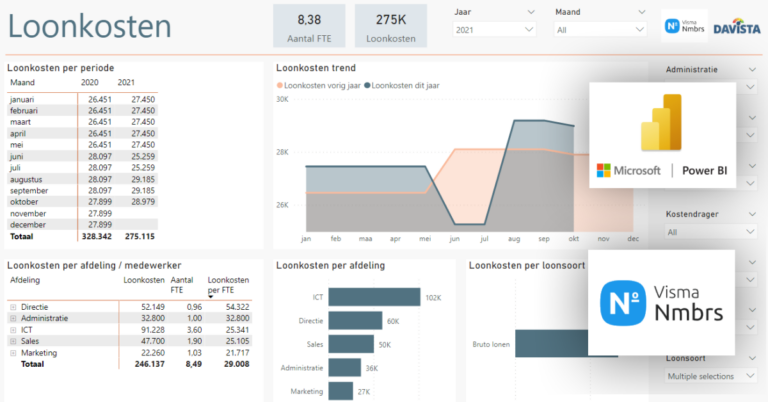
Task: Click the Aantal FTE 8,38 card
Action: 309,26
